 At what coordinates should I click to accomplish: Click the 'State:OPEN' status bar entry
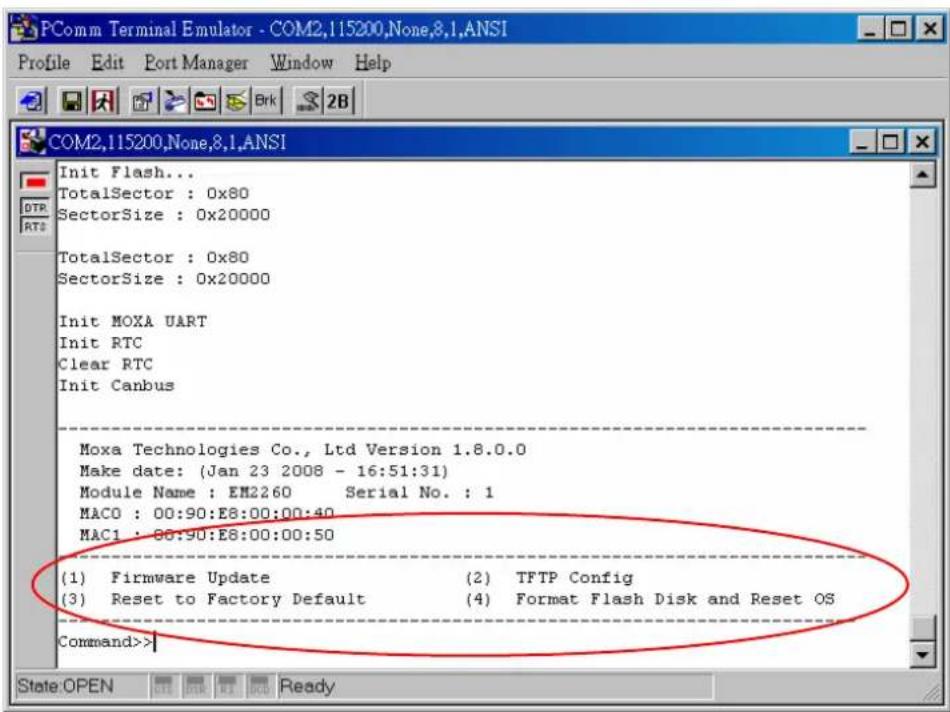click(65, 686)
